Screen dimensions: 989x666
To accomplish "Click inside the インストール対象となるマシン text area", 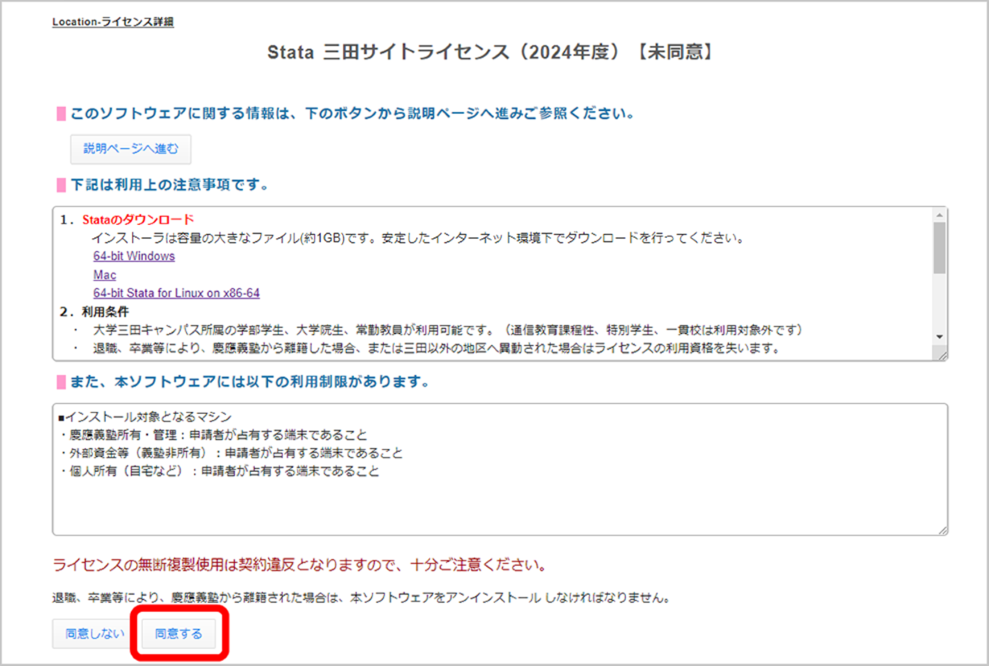I will coord(500,469).
